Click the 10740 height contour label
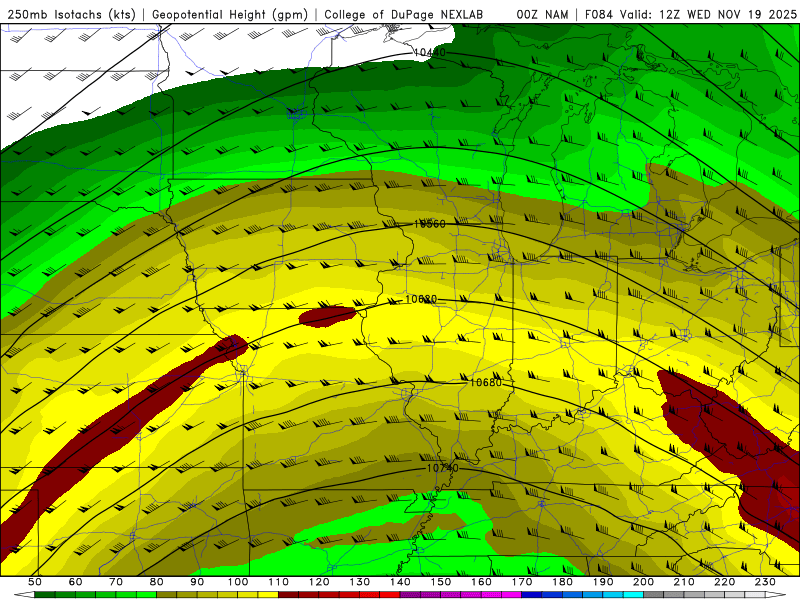 (442, 468)
